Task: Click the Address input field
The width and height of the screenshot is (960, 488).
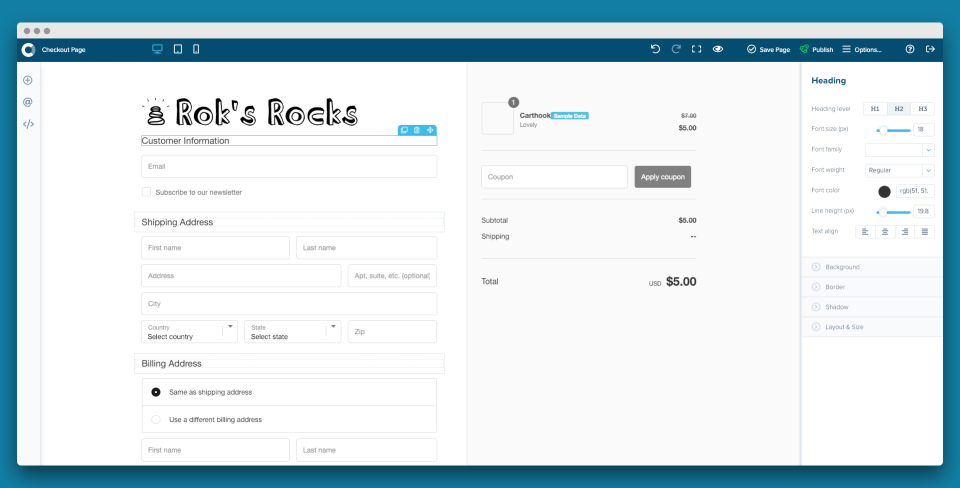Action: (241, 276)
